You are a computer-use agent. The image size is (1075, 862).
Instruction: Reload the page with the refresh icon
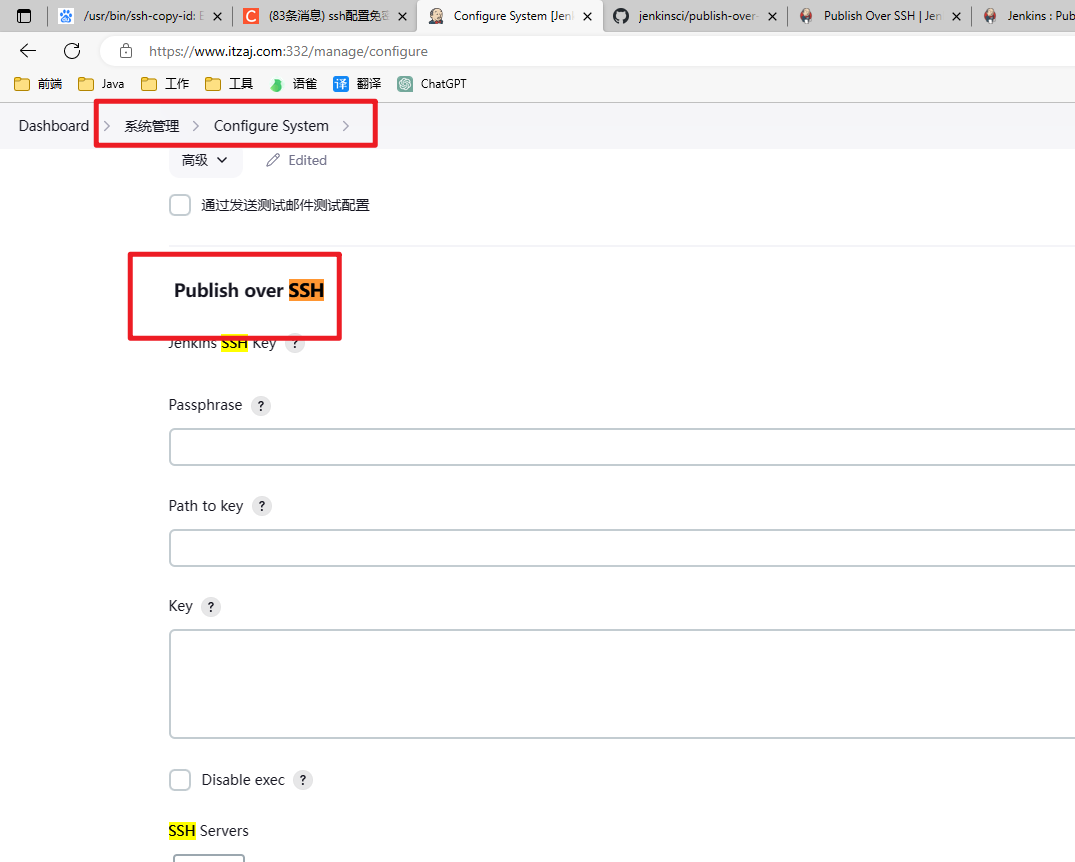72,51
